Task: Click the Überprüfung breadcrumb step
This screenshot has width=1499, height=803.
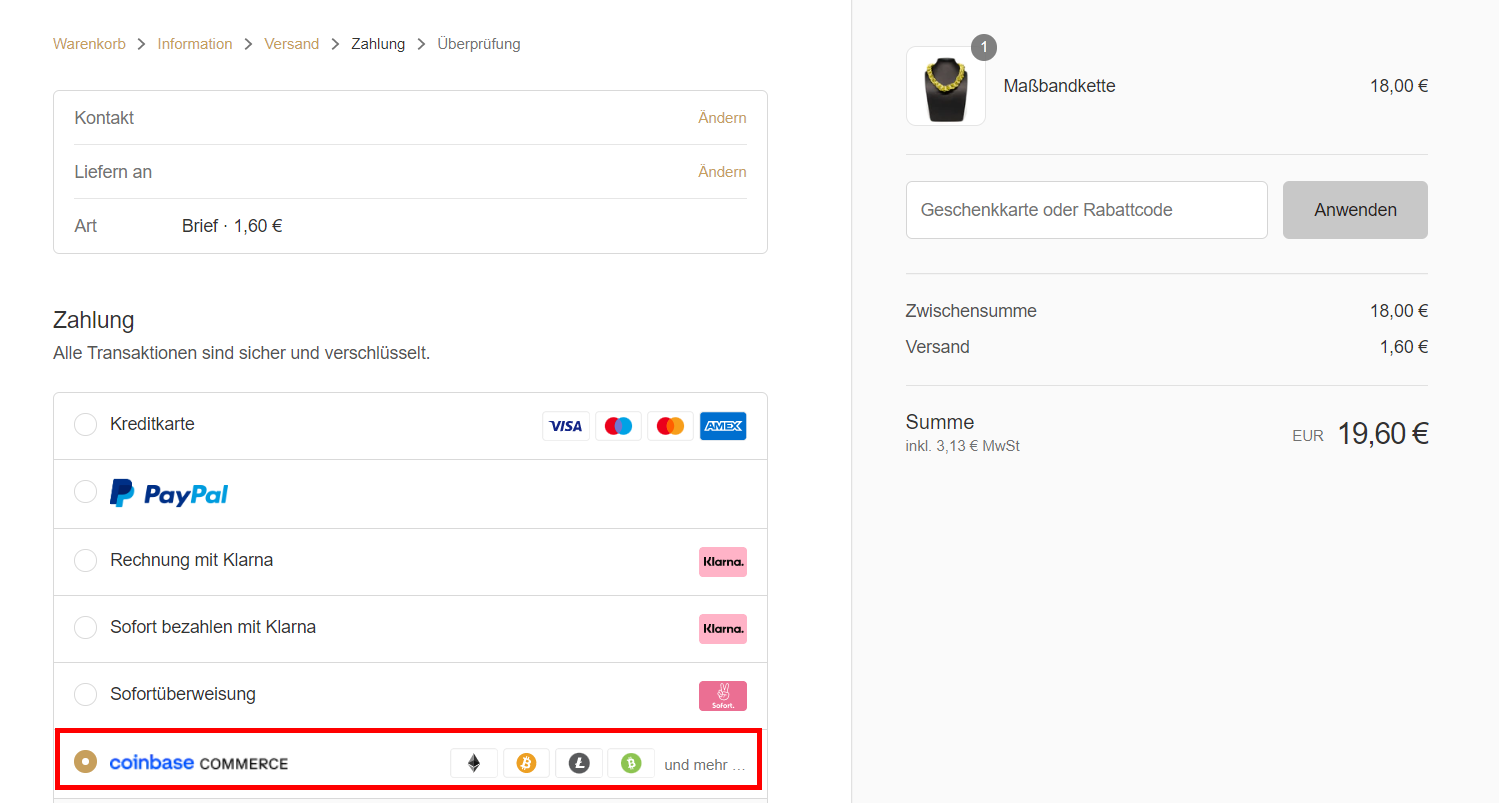Action: pyautogui.click(x=479, y=44)
